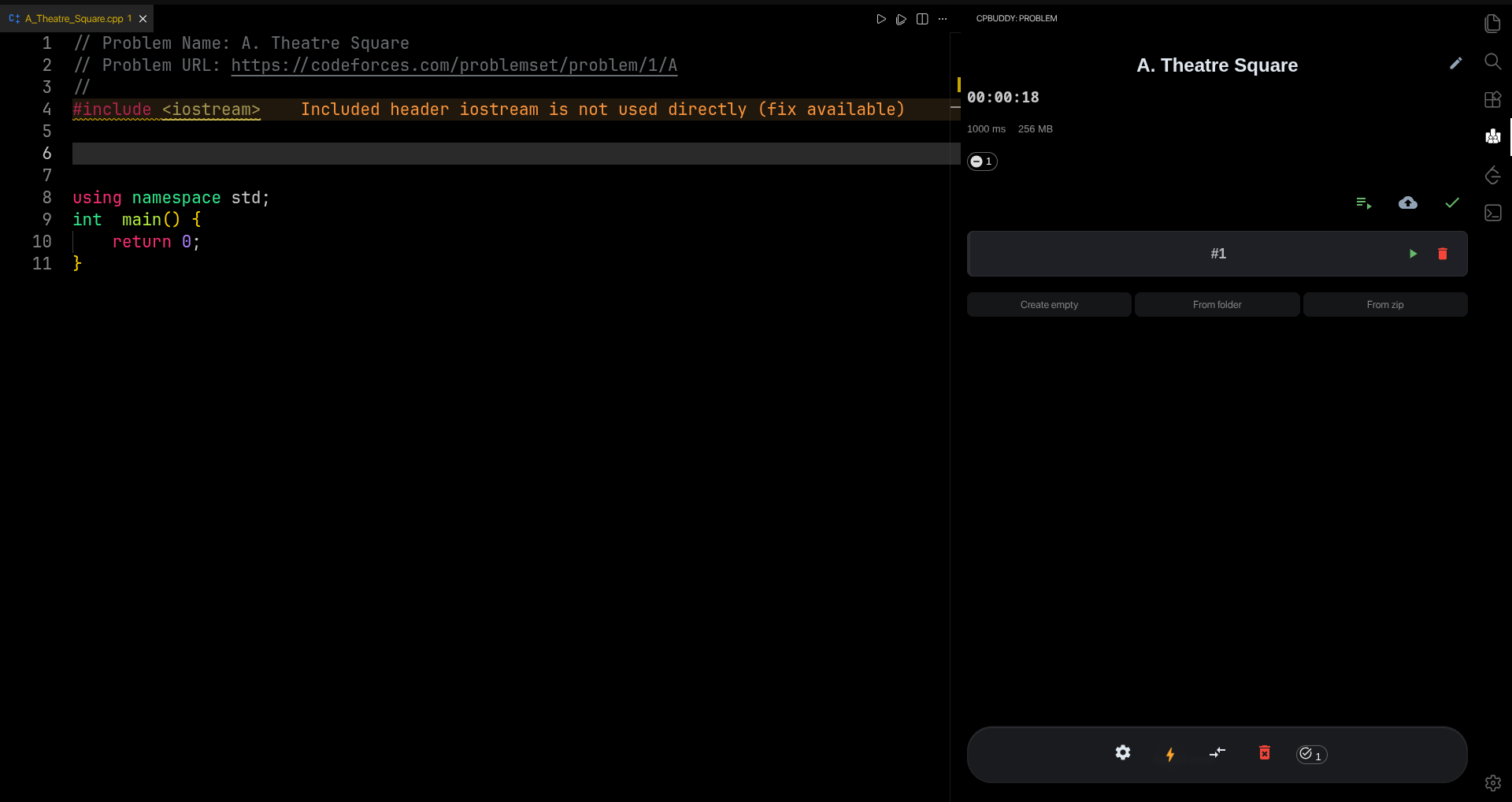Click the From folder button
1512x802 pixels.
[1217, 305]
